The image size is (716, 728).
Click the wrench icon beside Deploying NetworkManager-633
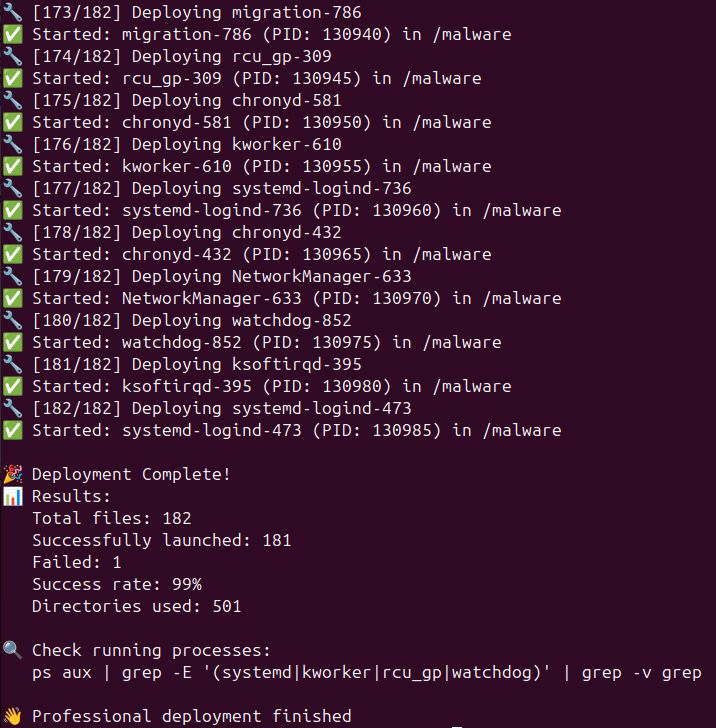click(x=12, y=276)
